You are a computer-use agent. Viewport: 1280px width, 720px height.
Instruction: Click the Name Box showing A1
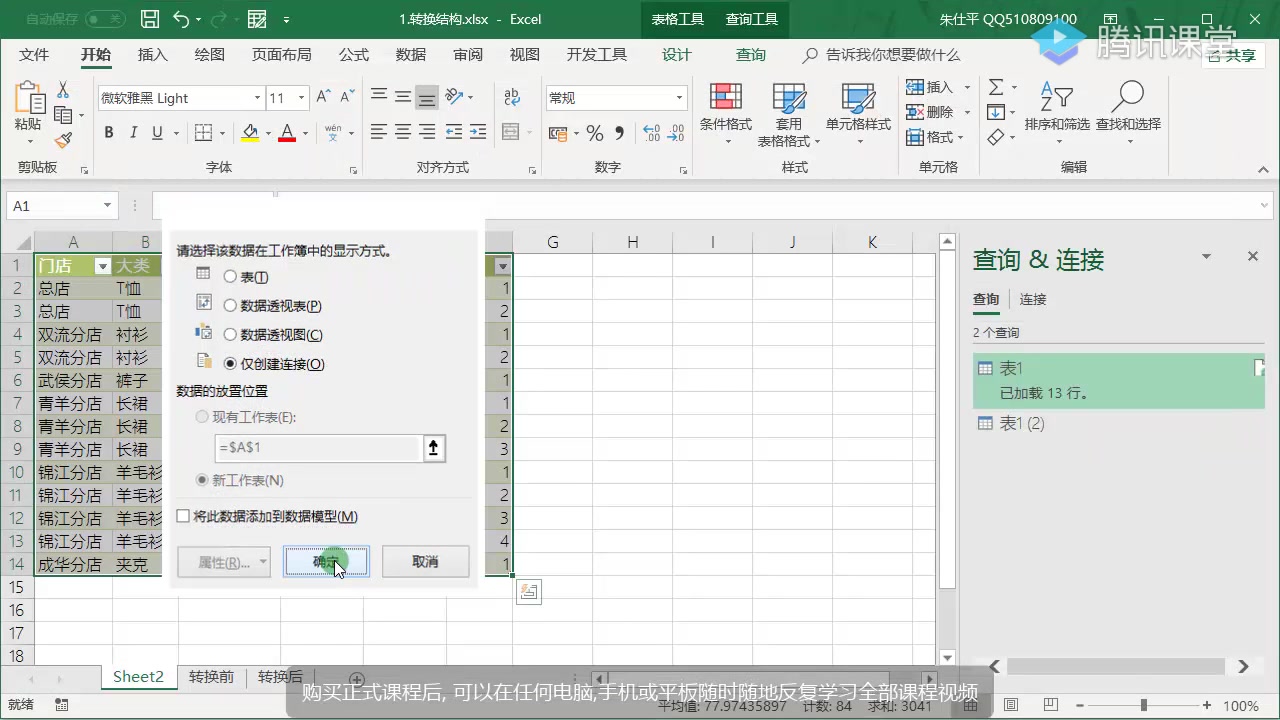pyautogui.click(x=54, y=205)
